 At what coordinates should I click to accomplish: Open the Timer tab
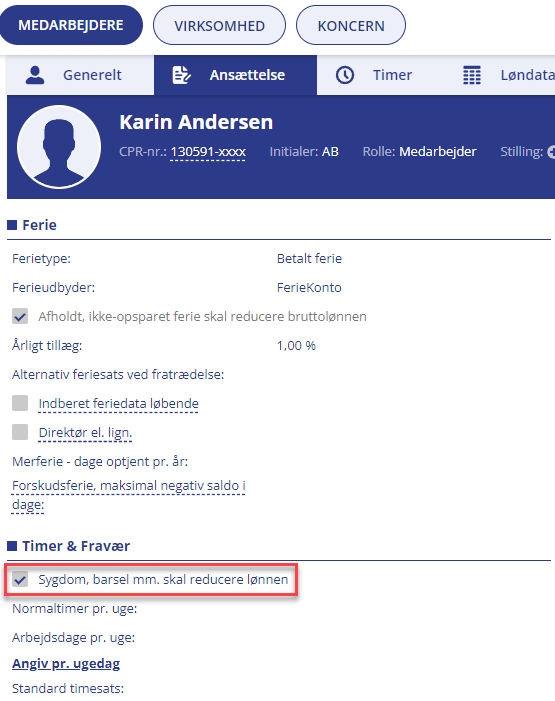[x=374, y=75]
